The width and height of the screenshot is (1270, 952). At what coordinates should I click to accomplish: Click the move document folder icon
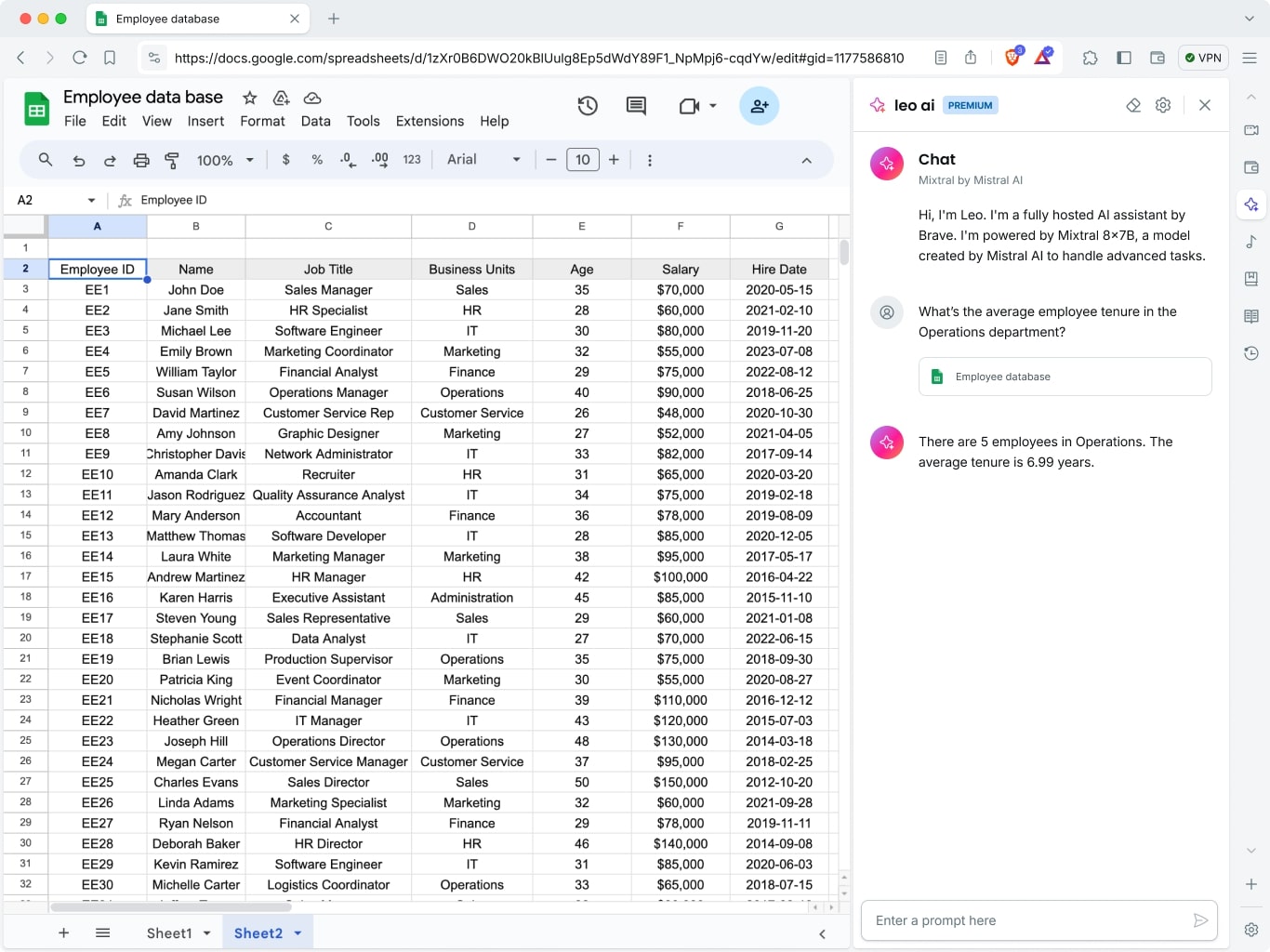pos(281,98)
